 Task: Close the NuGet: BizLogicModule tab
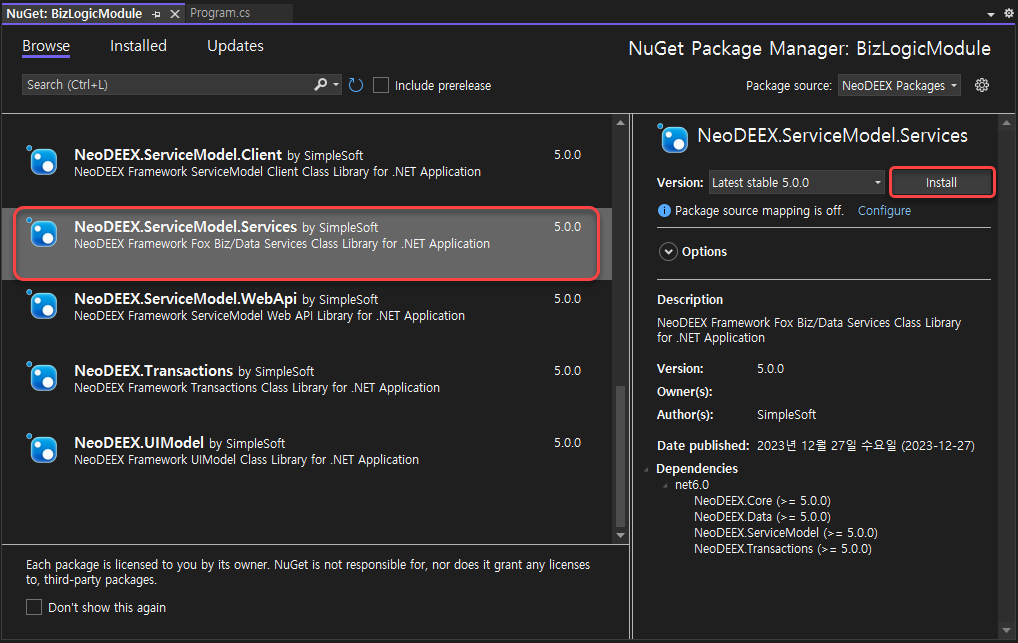pyautogui.click(x=175, y=14)
